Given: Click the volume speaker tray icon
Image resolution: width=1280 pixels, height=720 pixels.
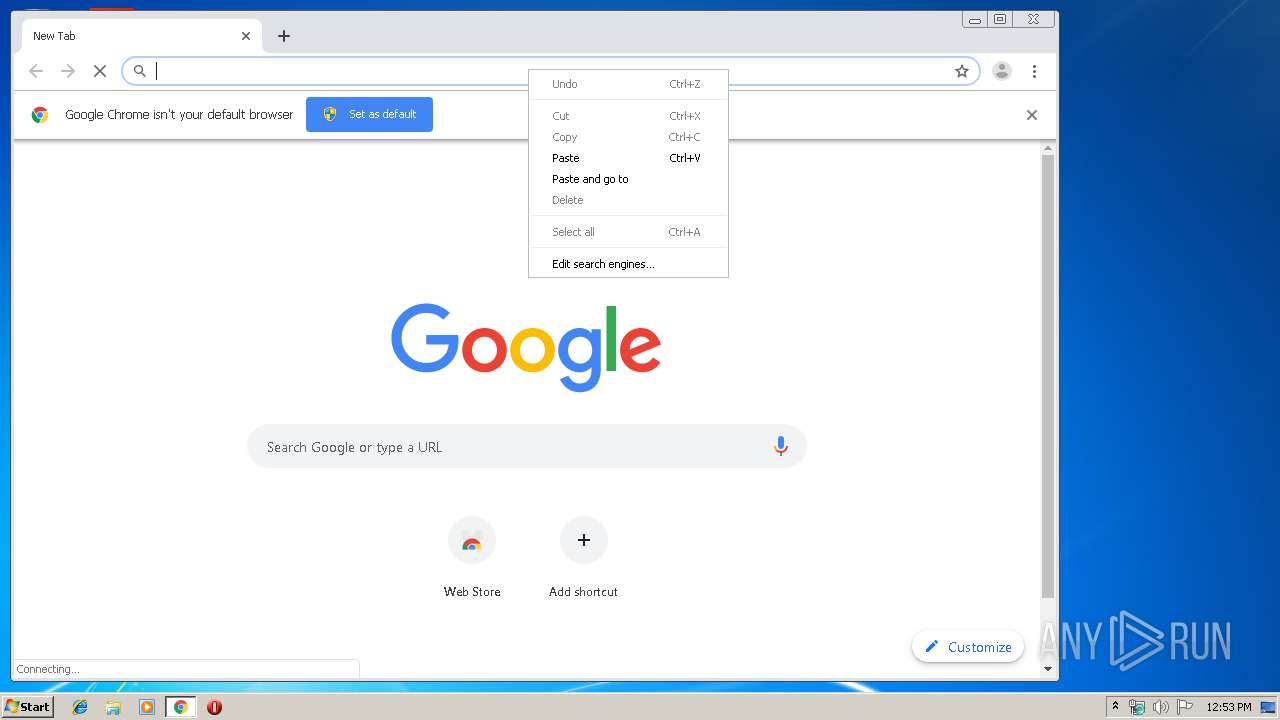Looking at the screenshot, I should pos(1160,707).
